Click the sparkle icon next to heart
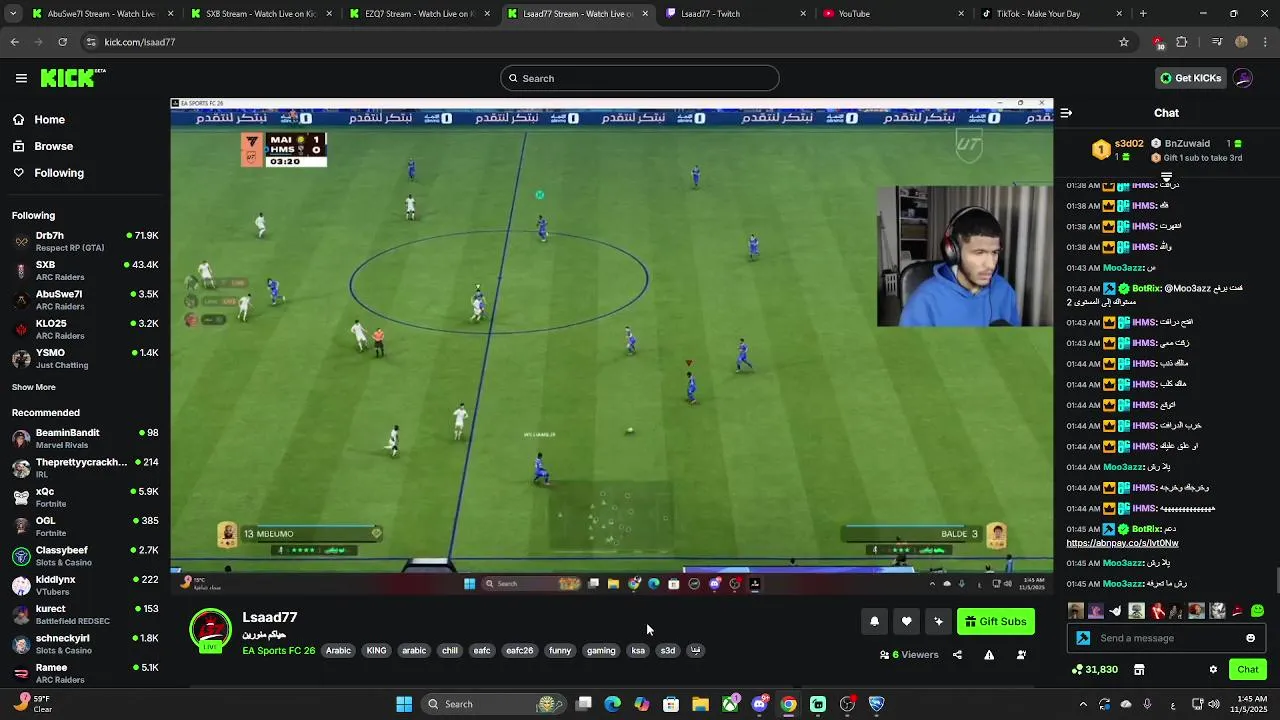This screenshot has width=1280, height=720. (x=938, y=621)
